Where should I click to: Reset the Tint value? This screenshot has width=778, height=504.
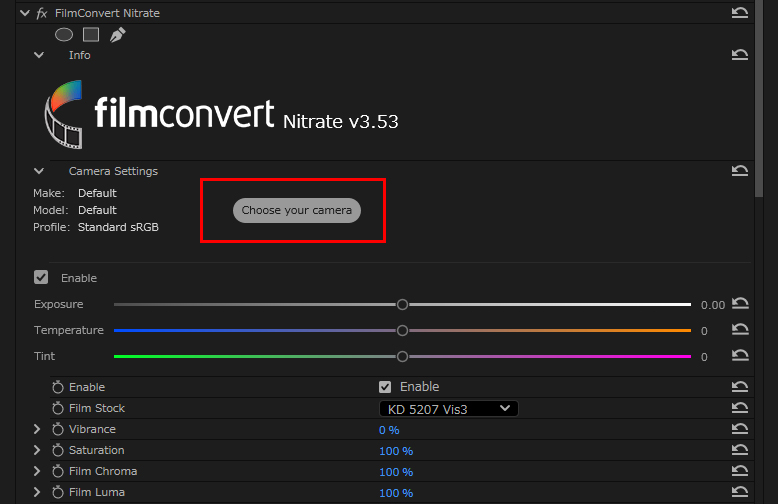(740, 355)
